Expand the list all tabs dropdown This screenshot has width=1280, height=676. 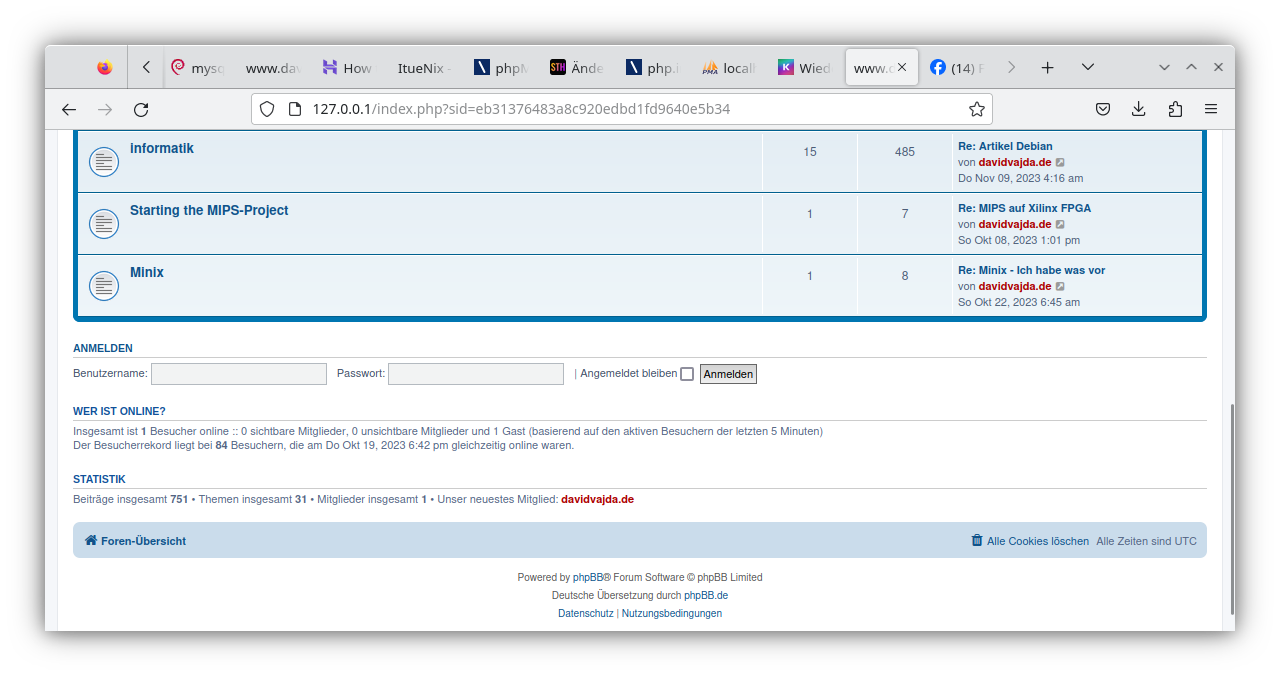1088,67
